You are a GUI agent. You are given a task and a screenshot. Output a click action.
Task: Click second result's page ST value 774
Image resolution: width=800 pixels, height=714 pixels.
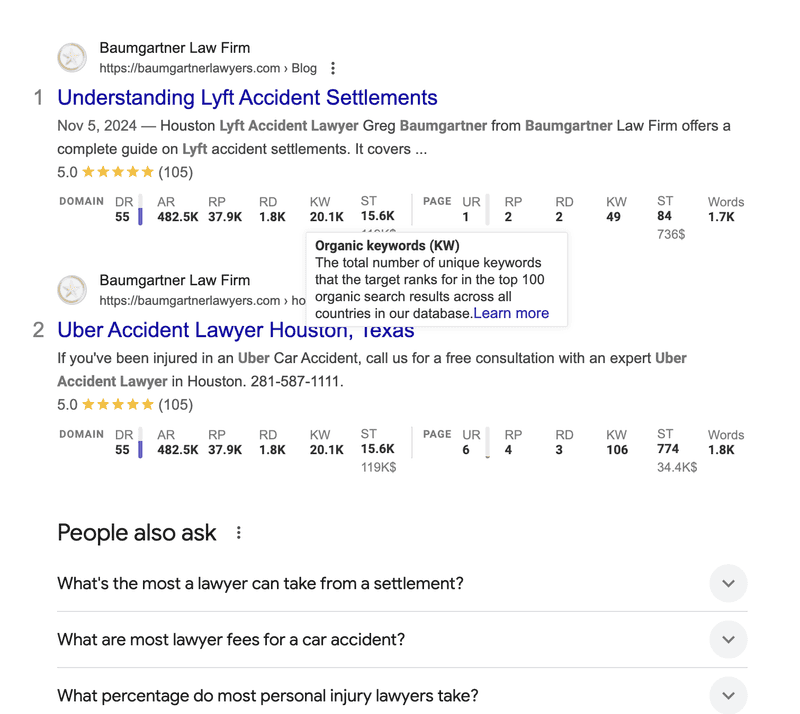pyautogui.click(x=668, y=449)
